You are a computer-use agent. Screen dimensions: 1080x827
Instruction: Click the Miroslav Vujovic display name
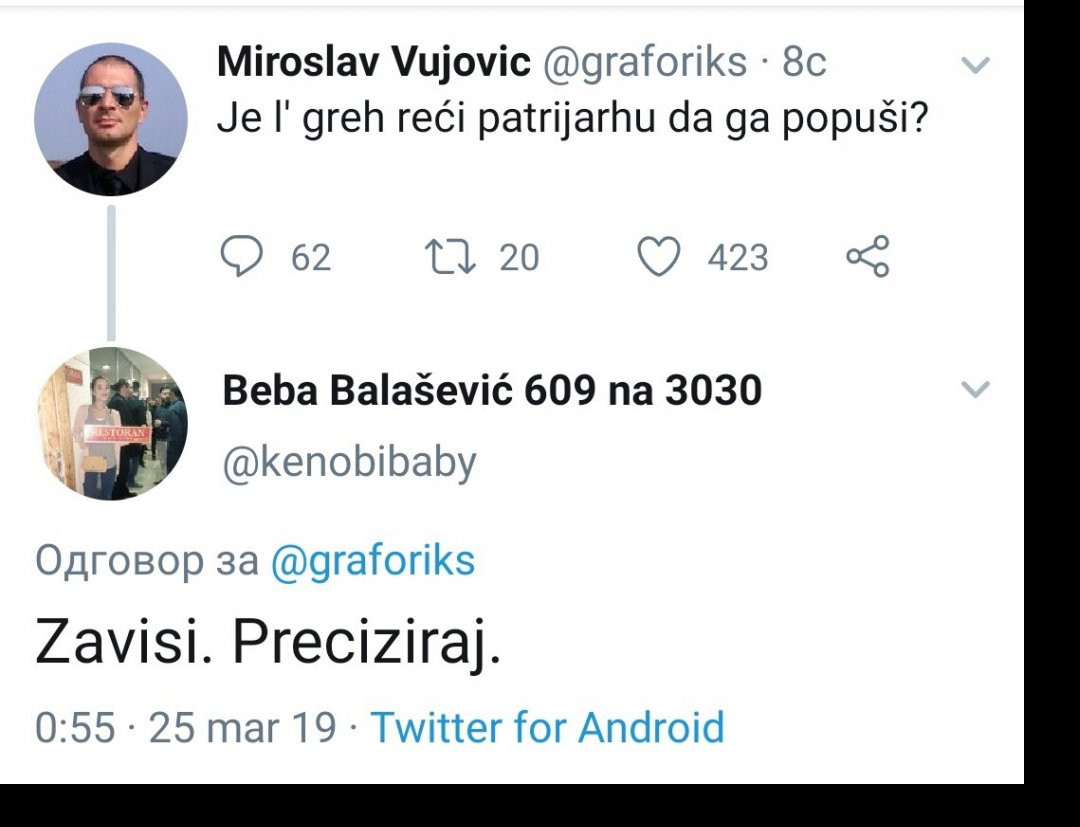tap(374, 63)
